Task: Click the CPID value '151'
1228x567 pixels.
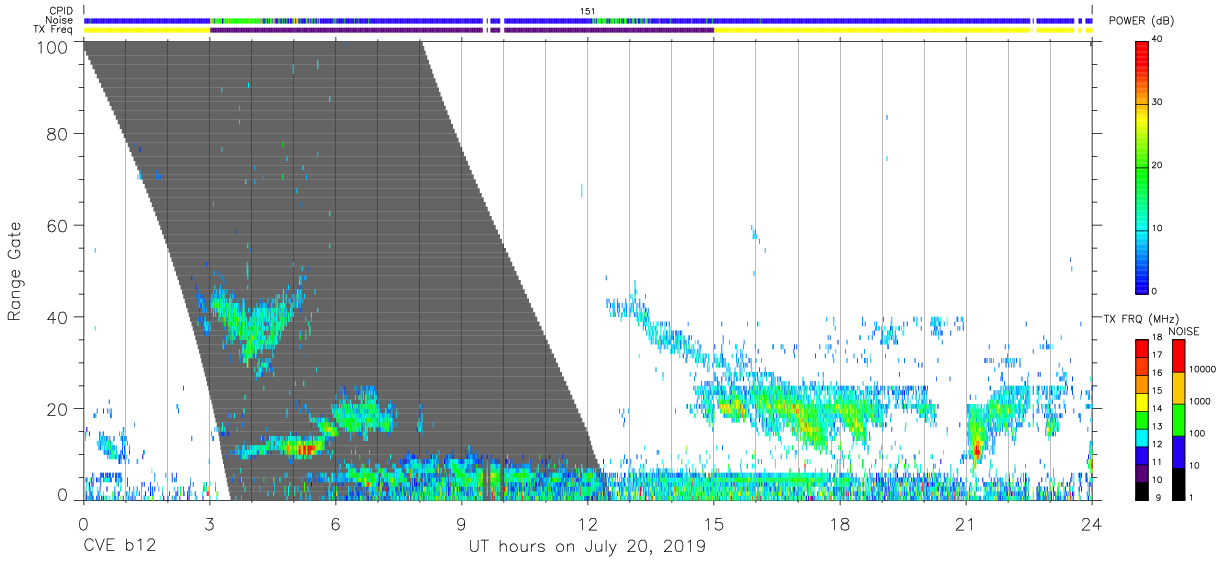Action: coord(588,11)
